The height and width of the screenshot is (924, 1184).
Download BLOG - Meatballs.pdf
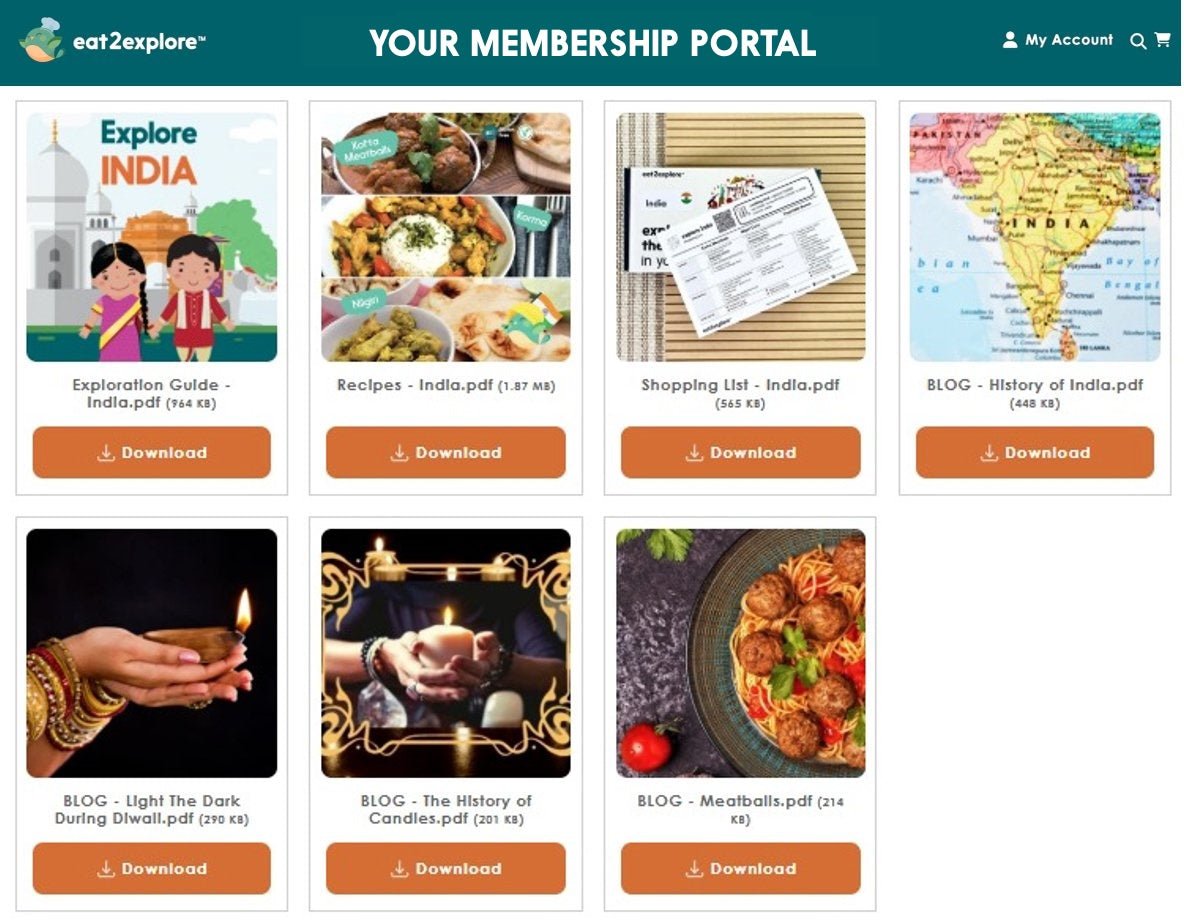[741, 868]
